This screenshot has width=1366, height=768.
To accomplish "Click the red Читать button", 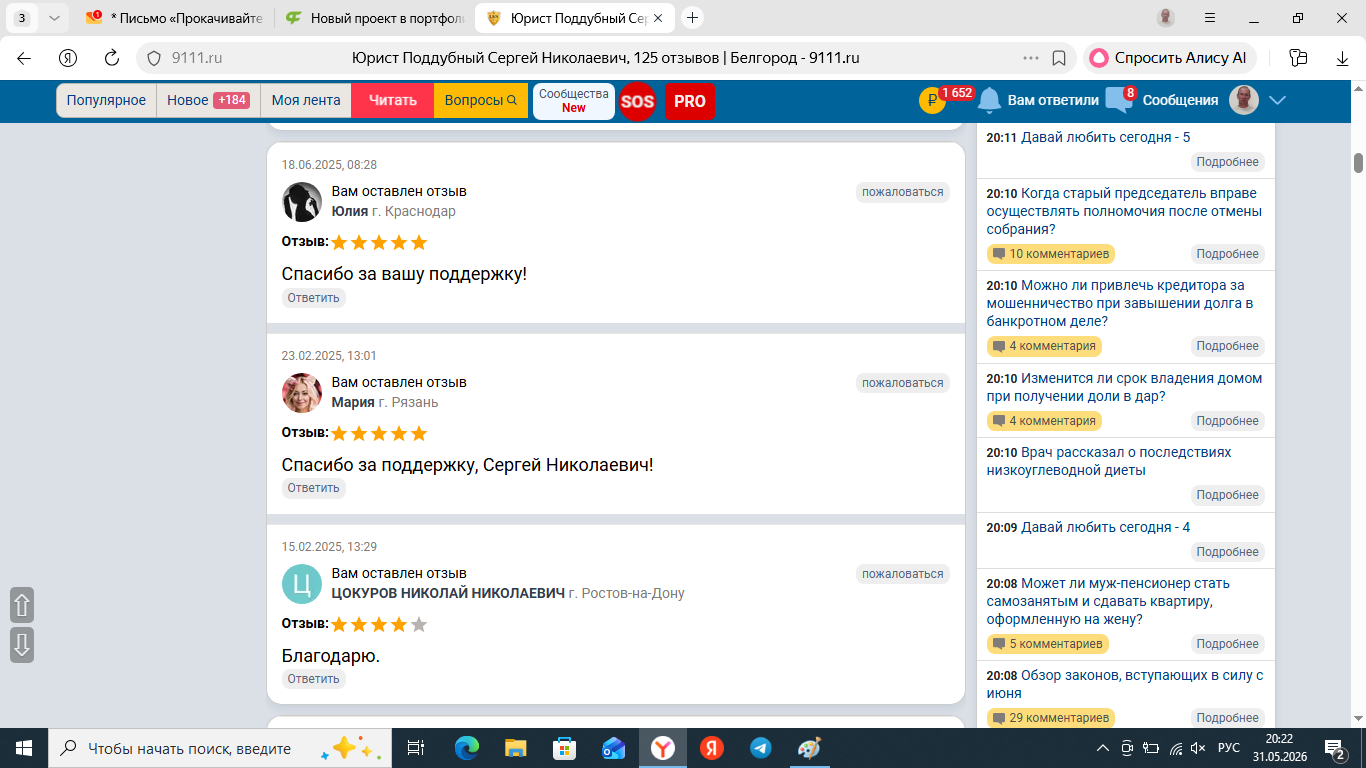I will pos(393,100).
